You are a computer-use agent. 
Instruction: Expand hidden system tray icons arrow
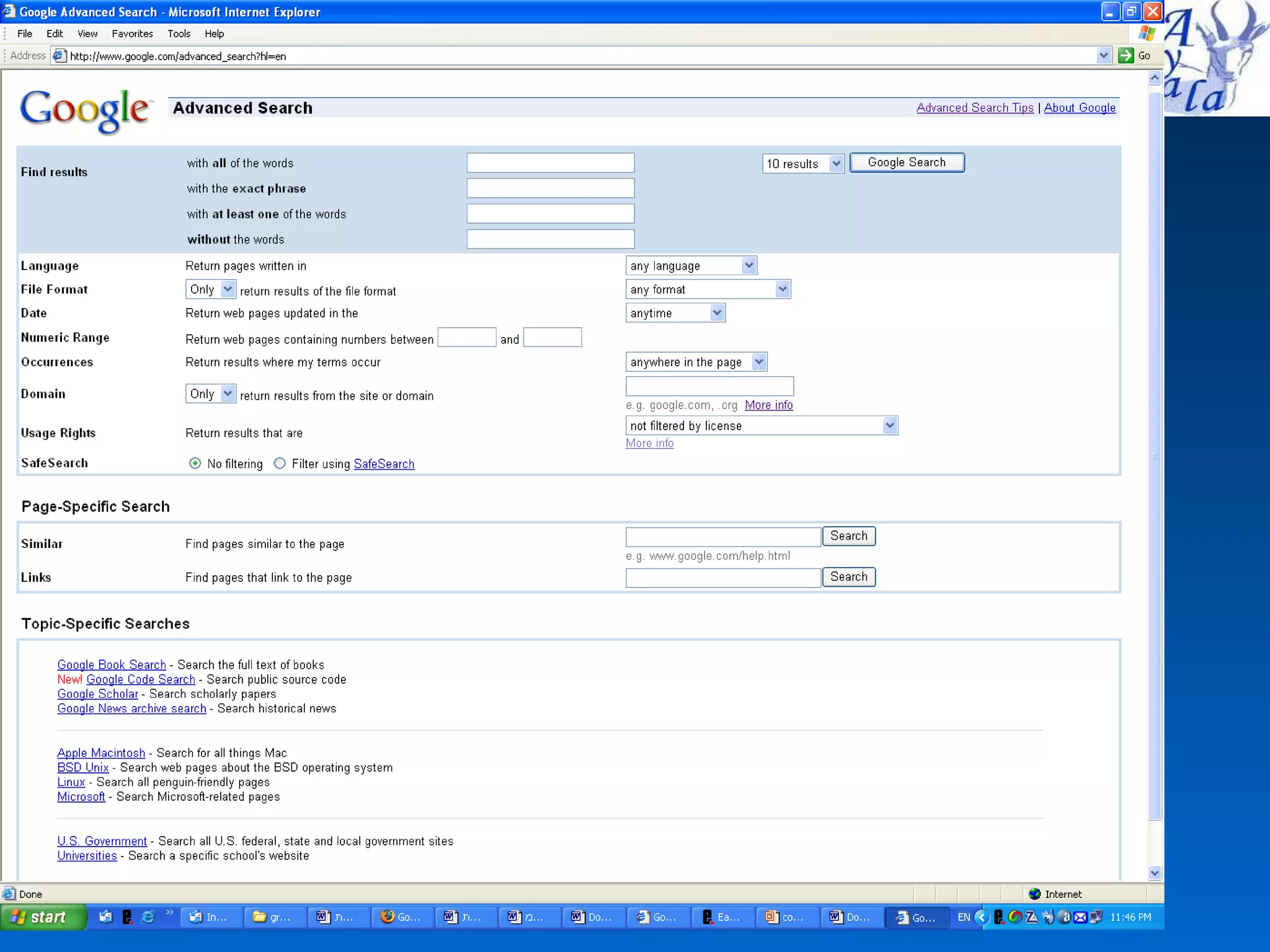point(982,917)
